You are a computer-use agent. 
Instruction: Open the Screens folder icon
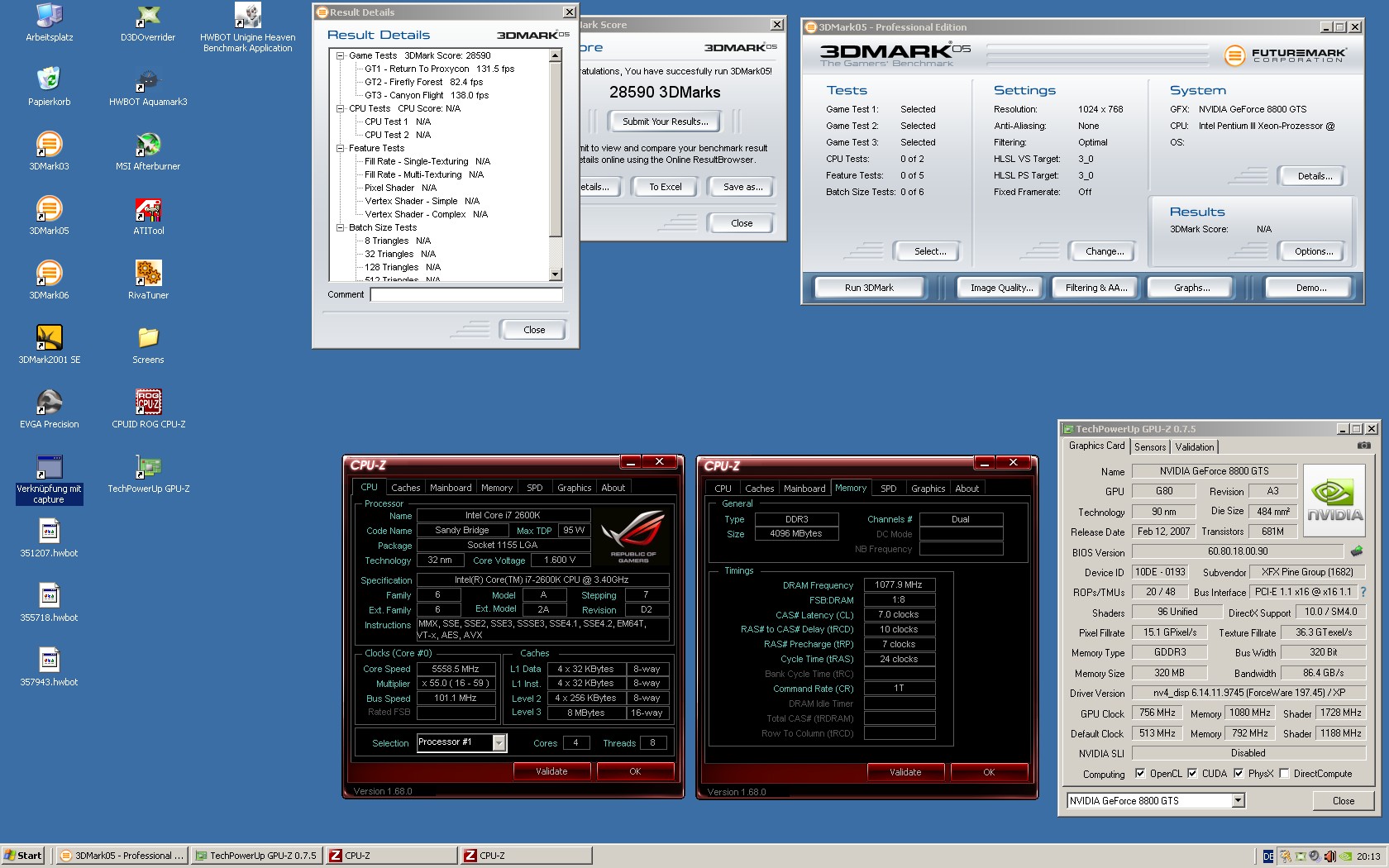coord(148,337)
